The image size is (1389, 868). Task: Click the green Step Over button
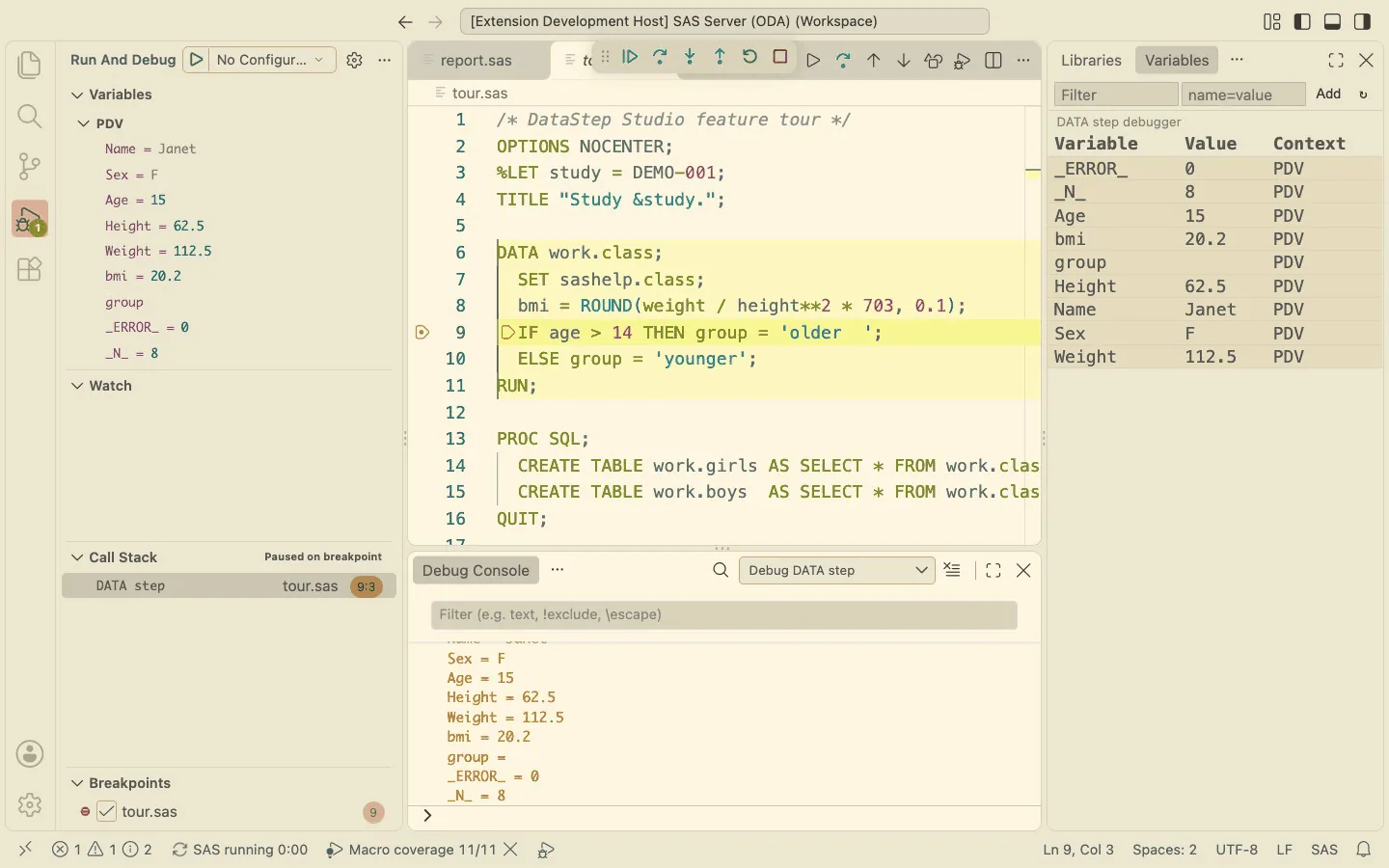[x=660, y=57]
